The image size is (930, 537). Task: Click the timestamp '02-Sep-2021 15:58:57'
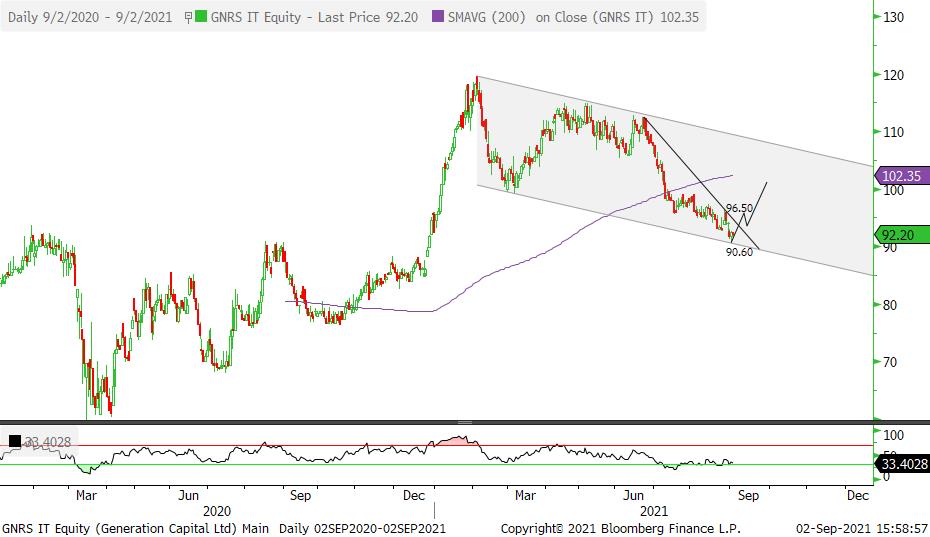coord(862,528)
